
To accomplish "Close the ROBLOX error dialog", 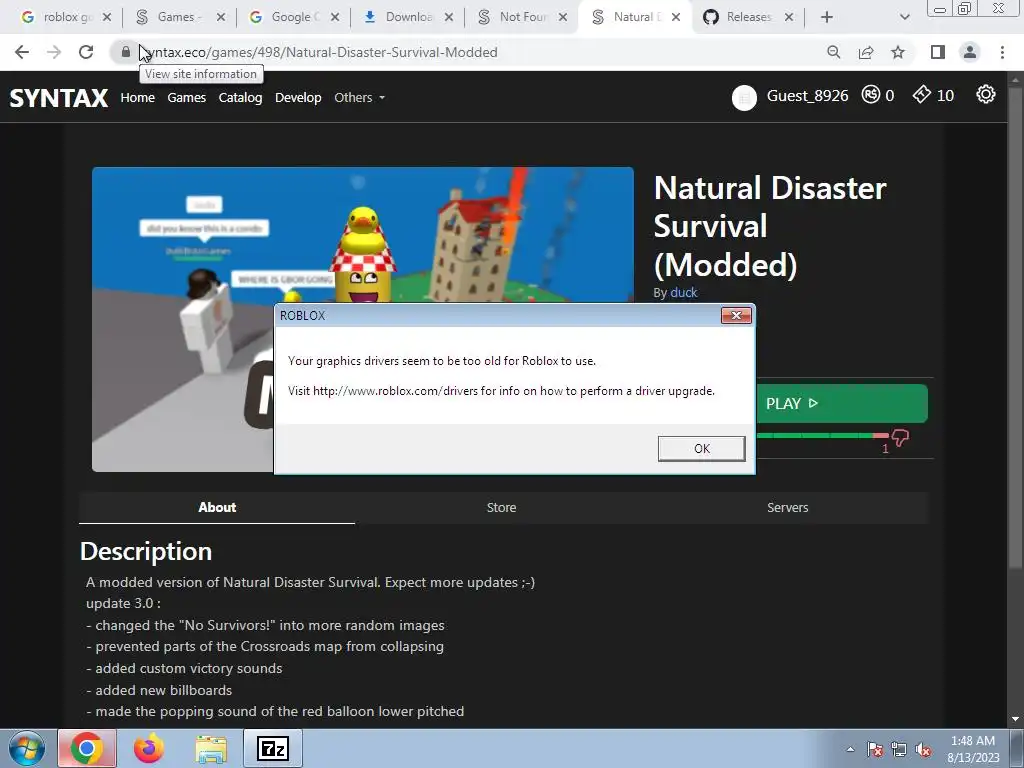I will (736, 315).
